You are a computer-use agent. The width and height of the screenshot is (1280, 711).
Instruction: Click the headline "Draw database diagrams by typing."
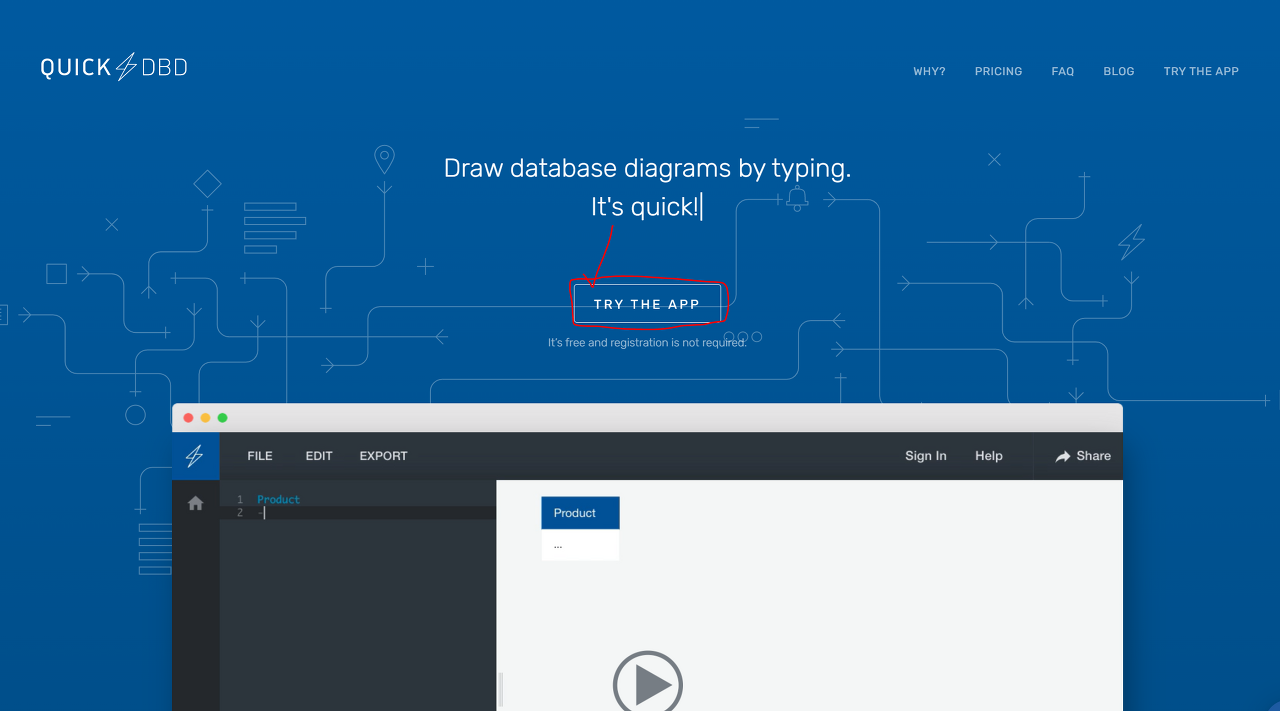pyautogui.click(x=647, y=168)
